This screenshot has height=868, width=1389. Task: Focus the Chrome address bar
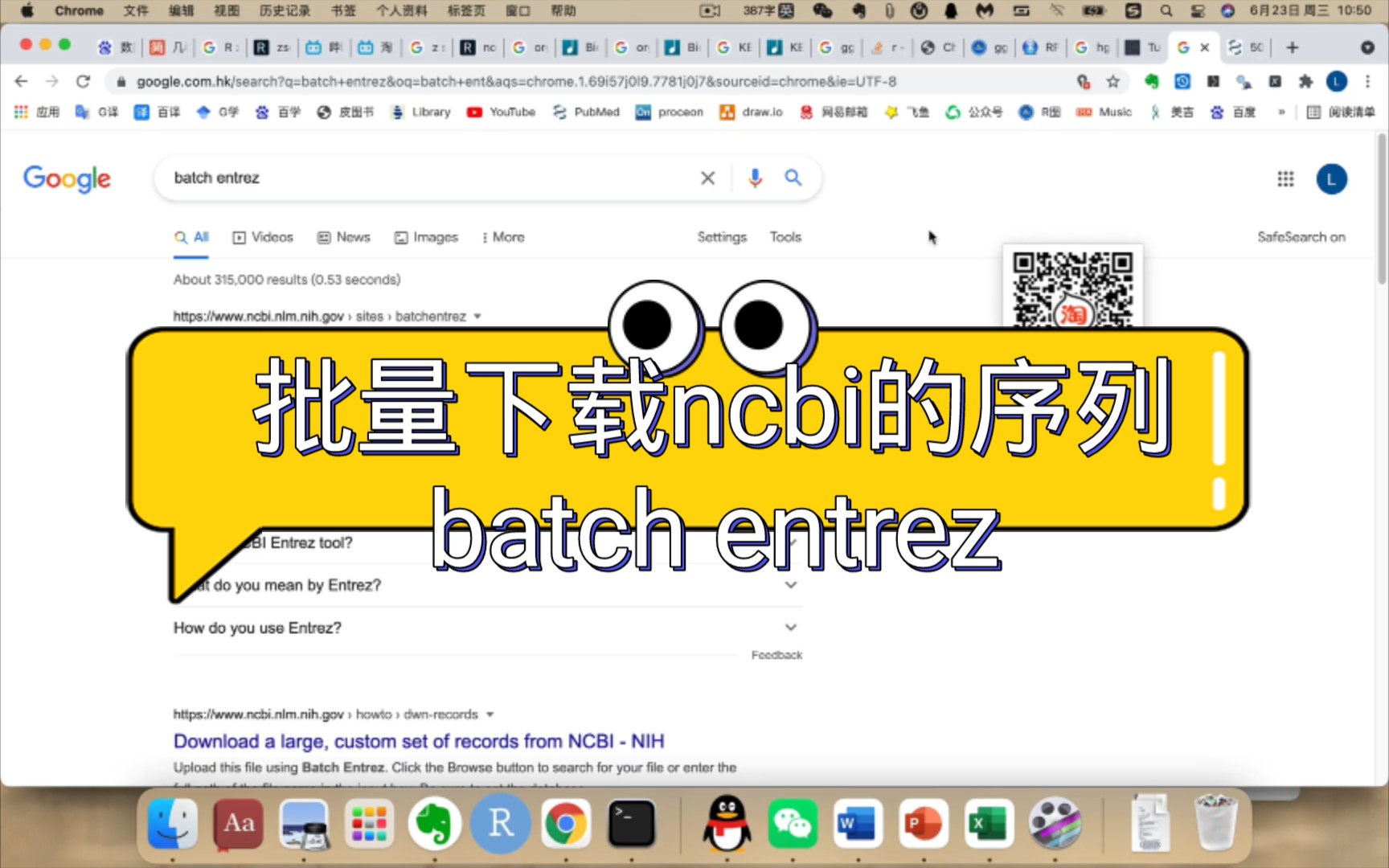tap(595, 81)
